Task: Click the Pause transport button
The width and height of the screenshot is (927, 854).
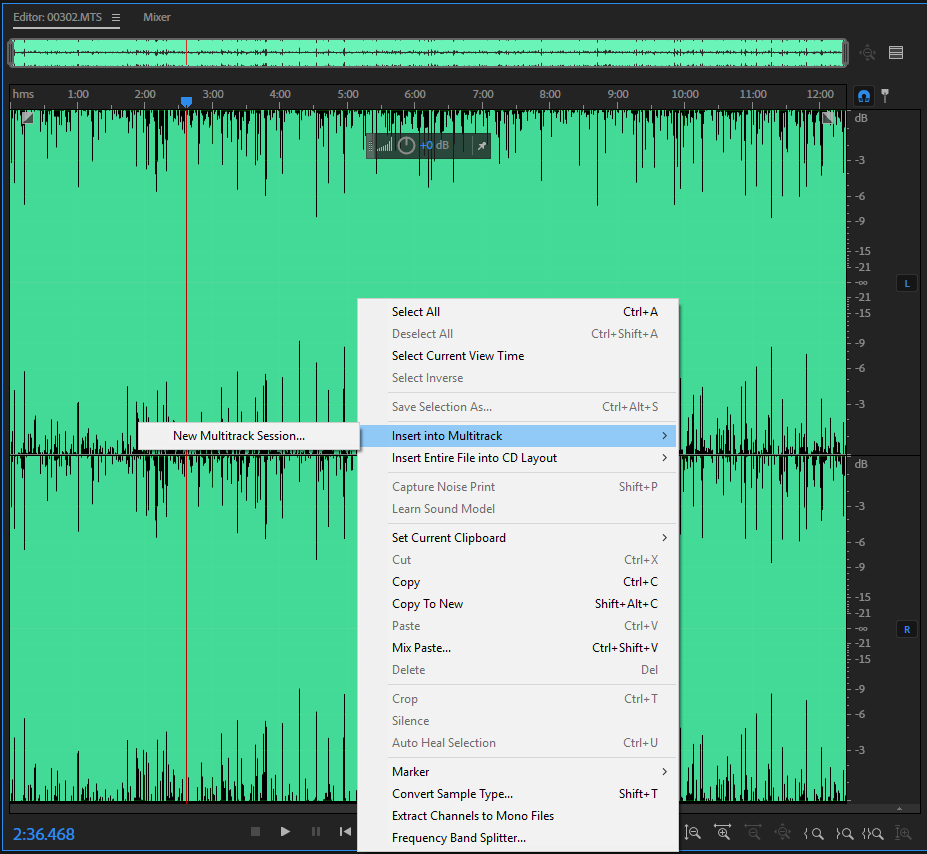Action: click(x=316, y=832)
